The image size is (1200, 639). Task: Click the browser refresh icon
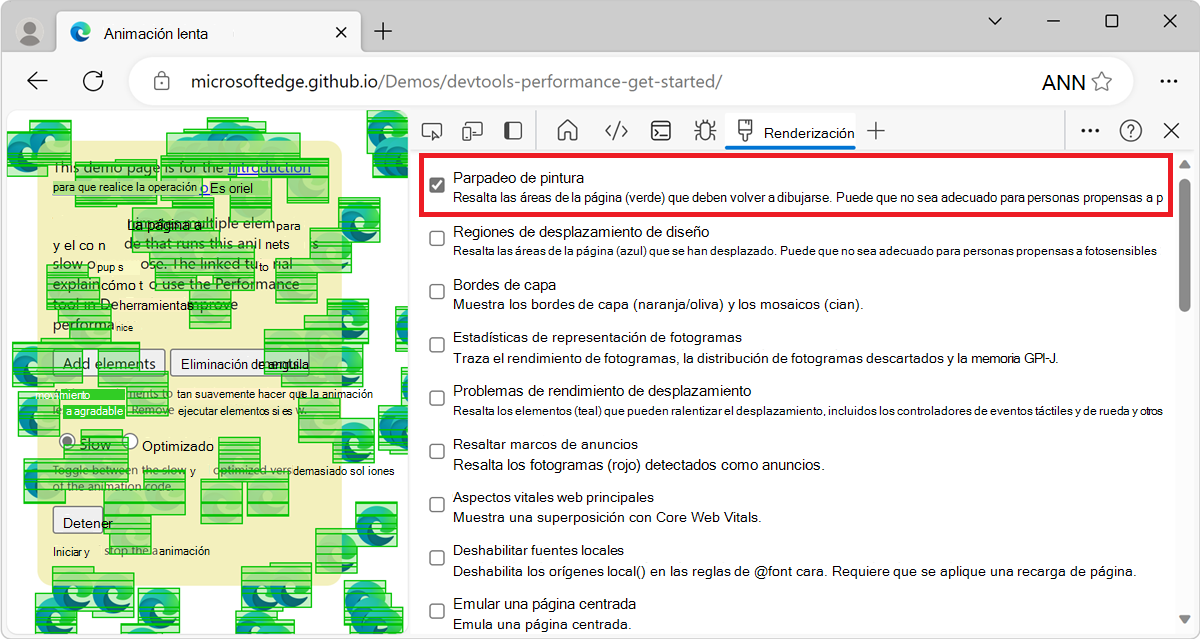click(93, 81)
